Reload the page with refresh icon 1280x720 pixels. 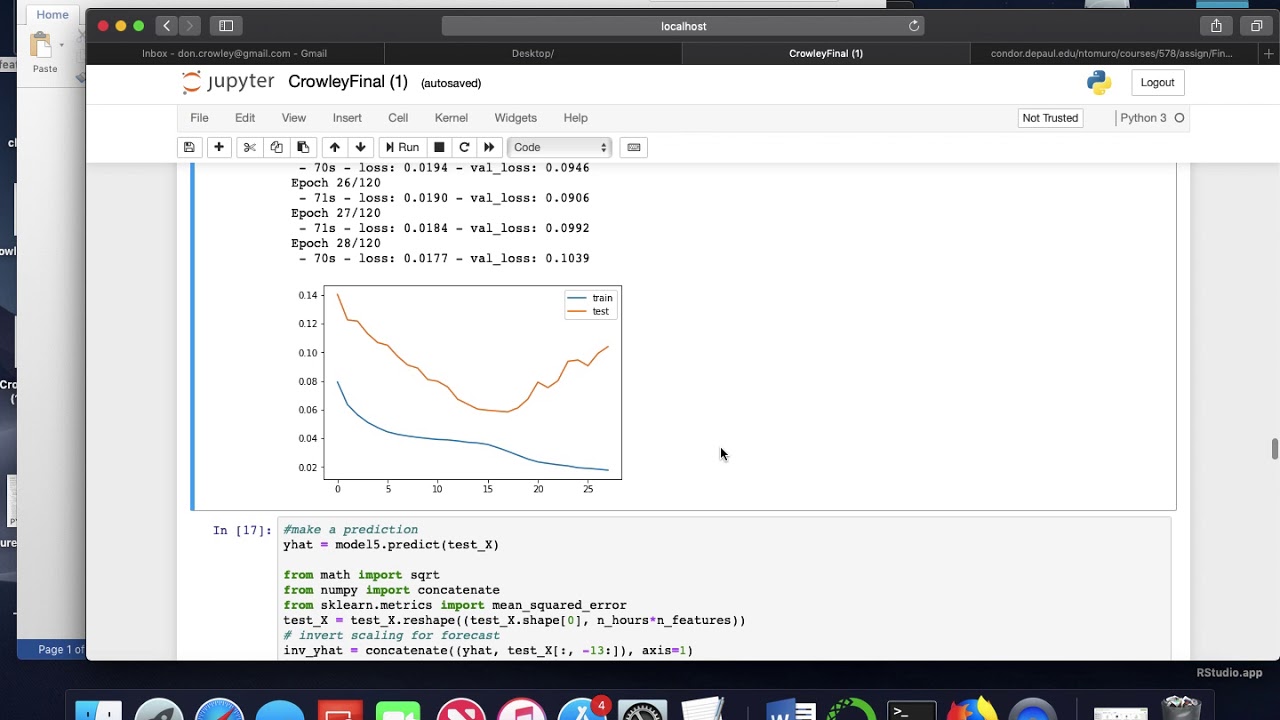[x=913, y=26]
